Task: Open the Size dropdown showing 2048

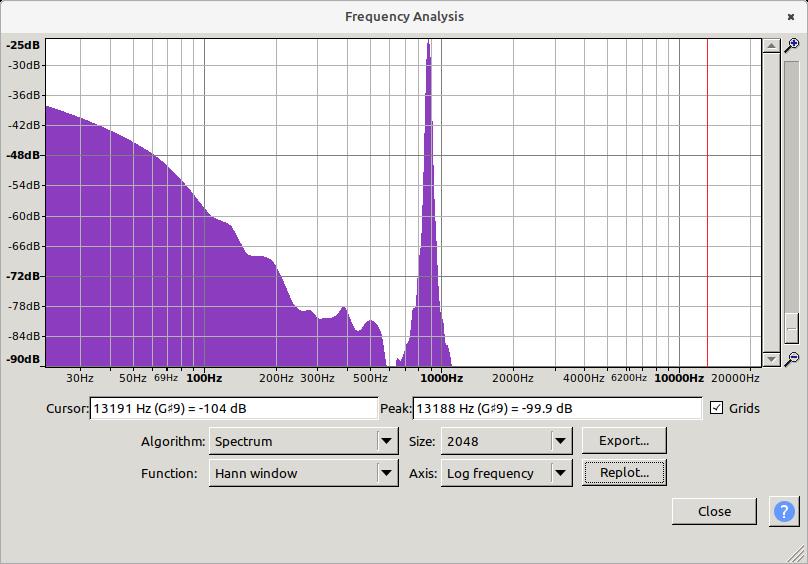Action: (507, 441)
